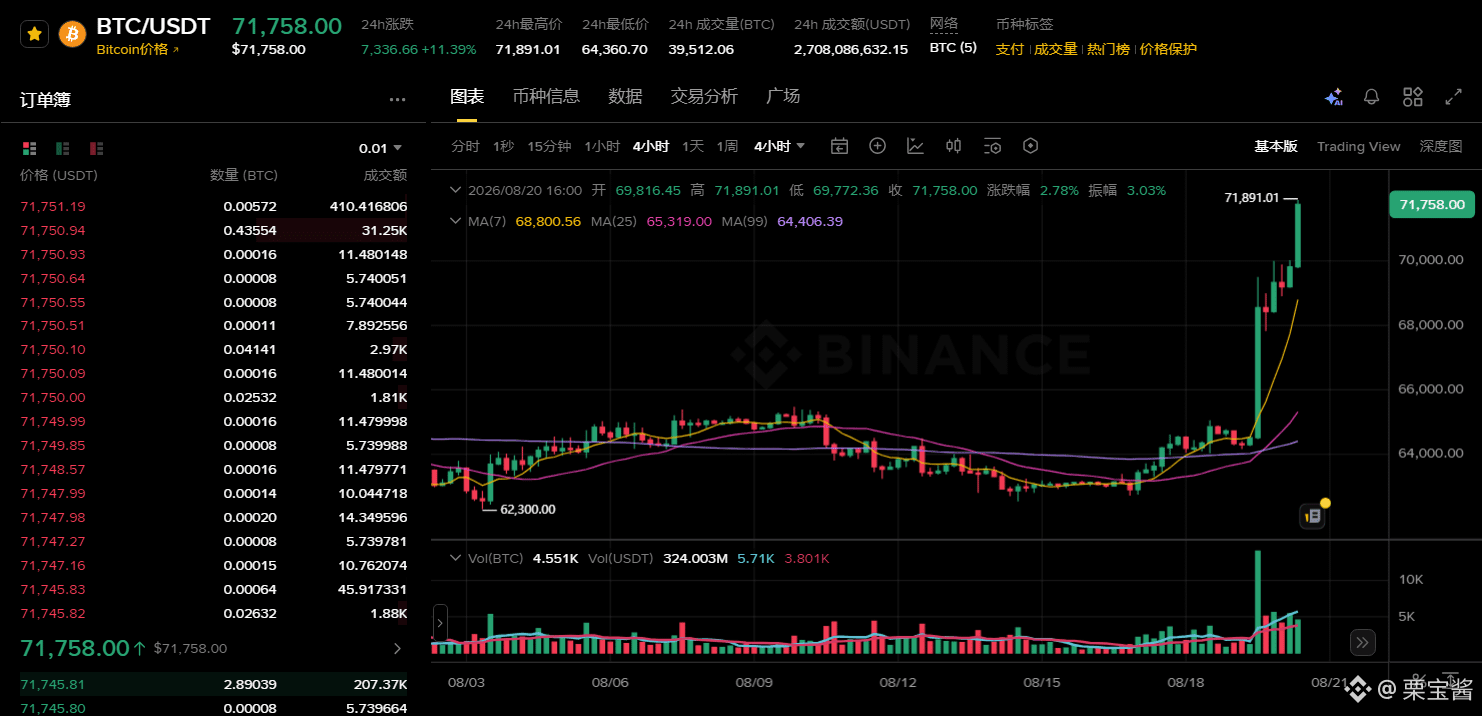Screen dimensions: 1482x716
Task: Click the 71,891.01 high price label on chart
Action: coord(1252,198)
